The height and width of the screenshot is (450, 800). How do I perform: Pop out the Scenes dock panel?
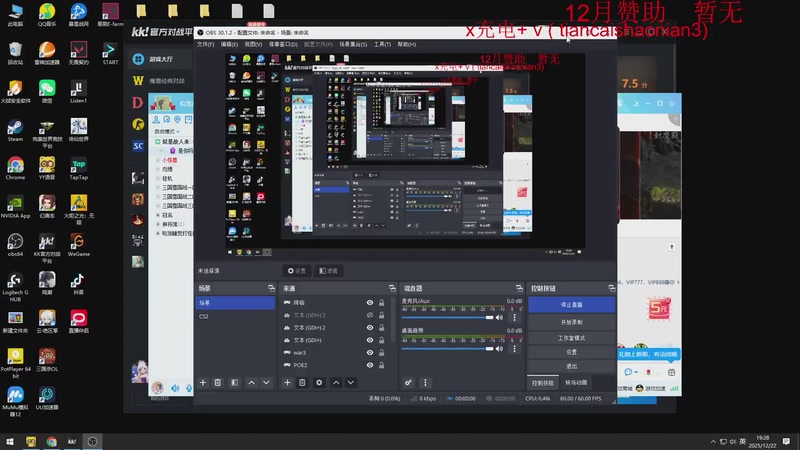point(271,288)
